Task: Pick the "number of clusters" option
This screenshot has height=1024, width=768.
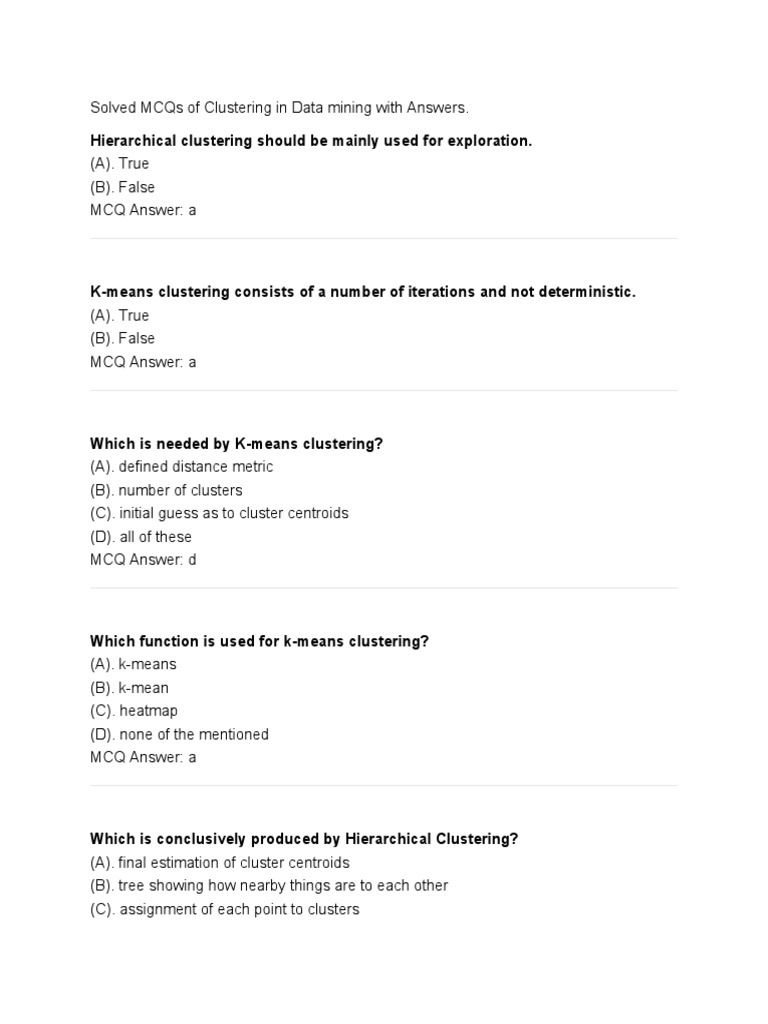Action: pos(166,490)
